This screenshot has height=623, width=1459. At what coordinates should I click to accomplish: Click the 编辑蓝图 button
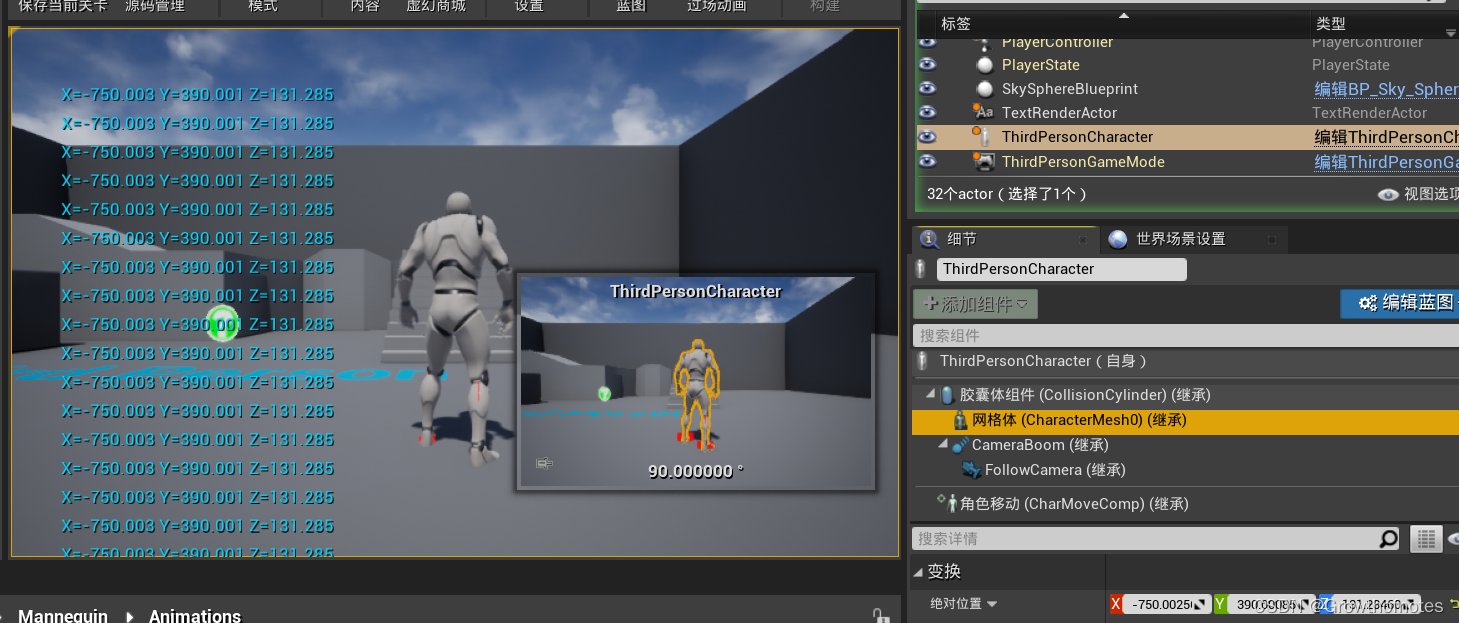coord(1399,303)
